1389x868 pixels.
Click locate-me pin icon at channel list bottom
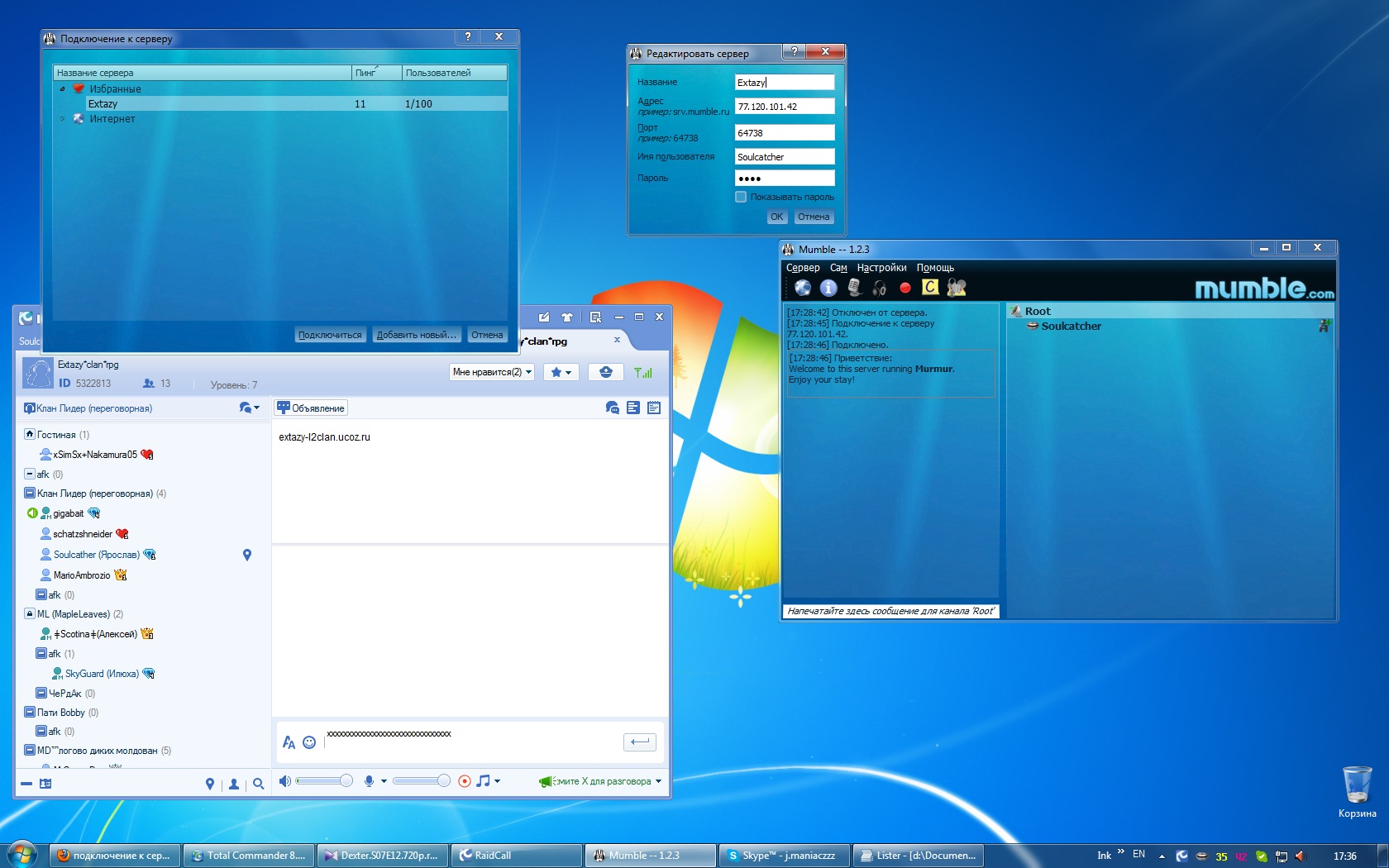click(x=210, y=784)
